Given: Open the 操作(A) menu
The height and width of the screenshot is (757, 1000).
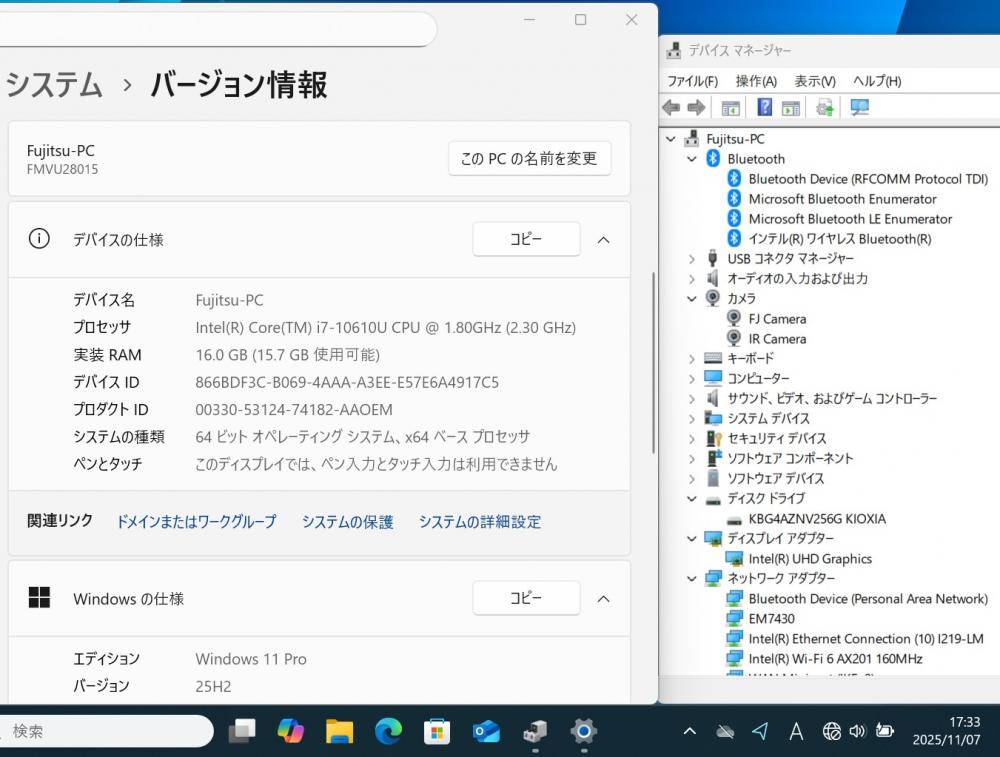Looking at the screenshot, I should [755, 81].
